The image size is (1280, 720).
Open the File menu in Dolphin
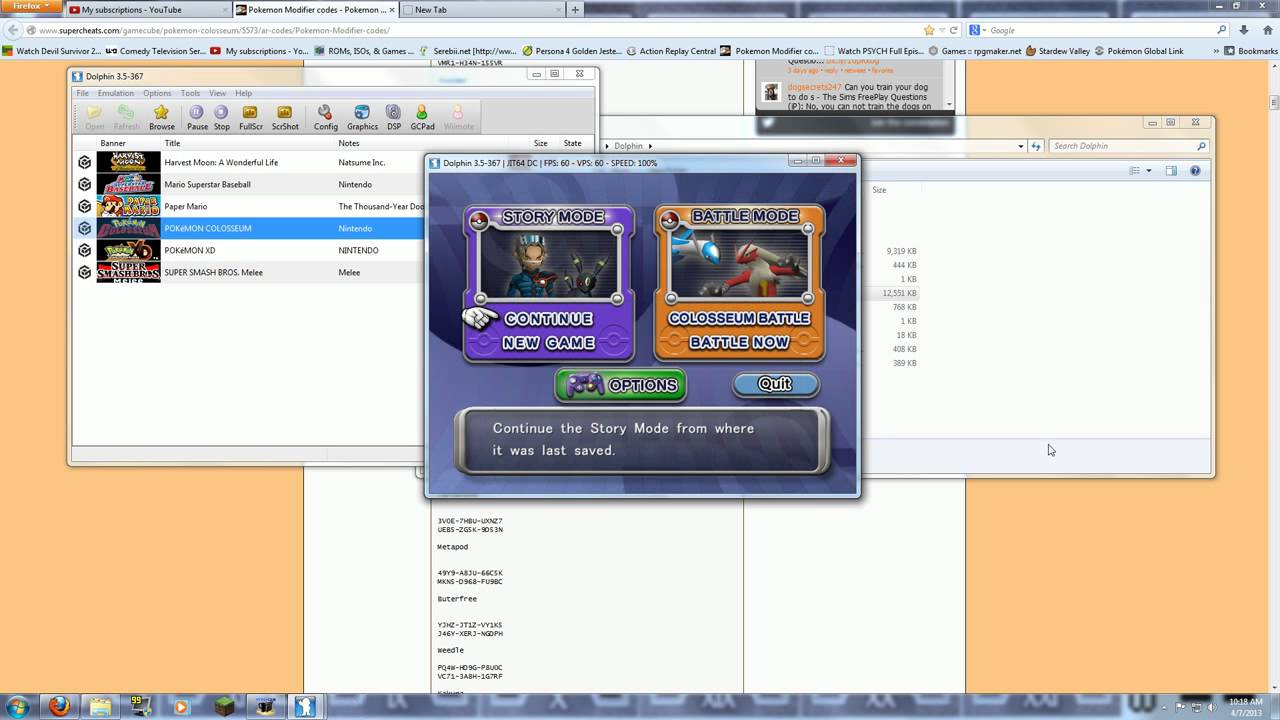point(83,93)
